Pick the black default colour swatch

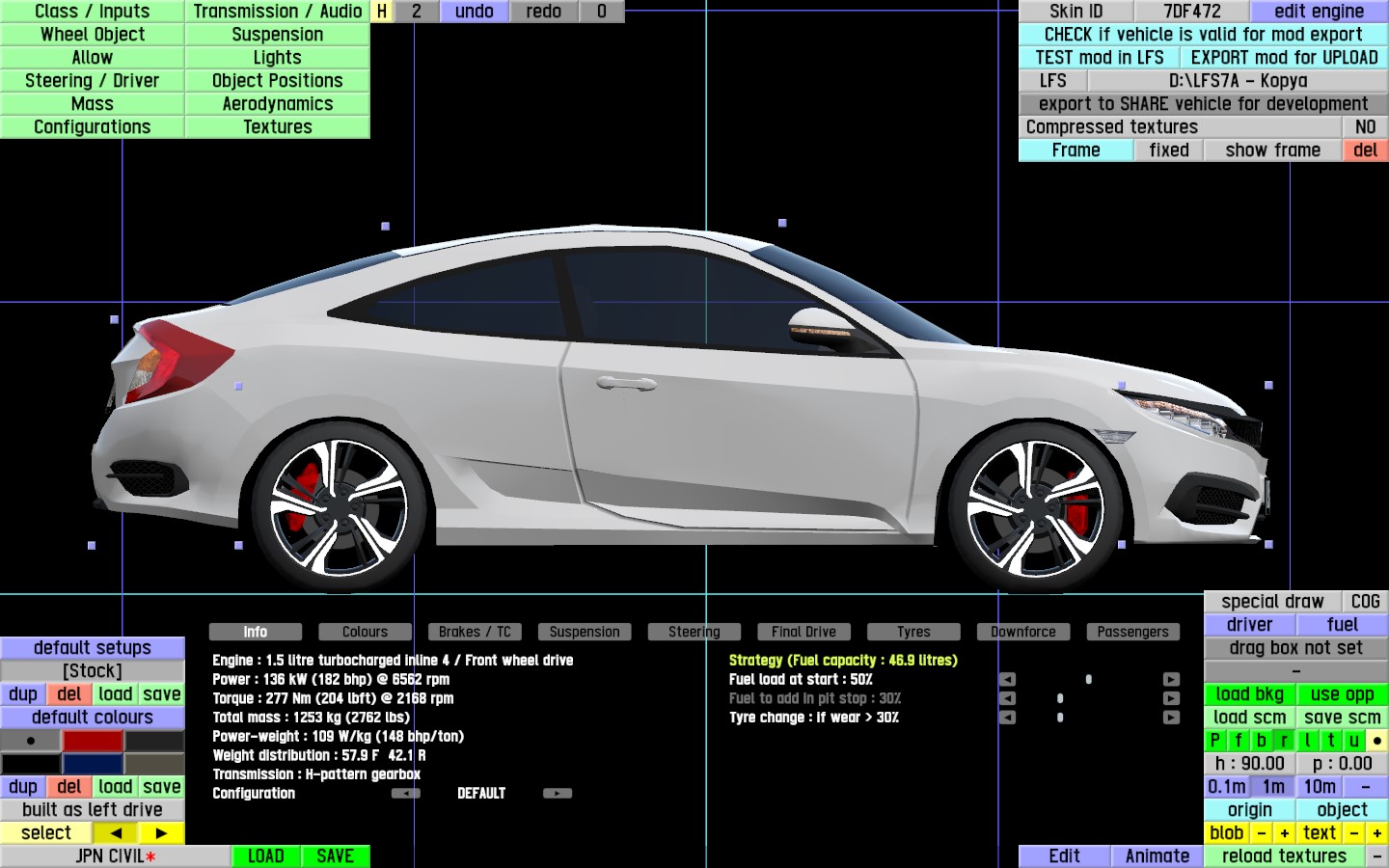click(x=31, y=764)
